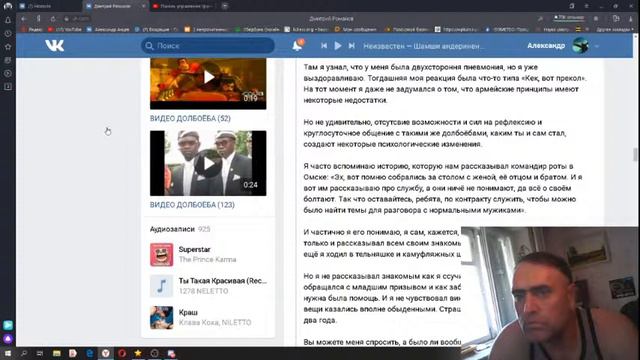Open artist The Prince Karma
This screenshot has width=640, height=360.
(207, 260)
